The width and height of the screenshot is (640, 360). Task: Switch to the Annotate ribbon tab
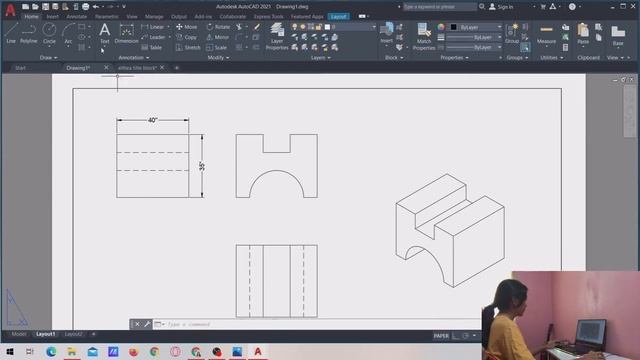(77, 17)
